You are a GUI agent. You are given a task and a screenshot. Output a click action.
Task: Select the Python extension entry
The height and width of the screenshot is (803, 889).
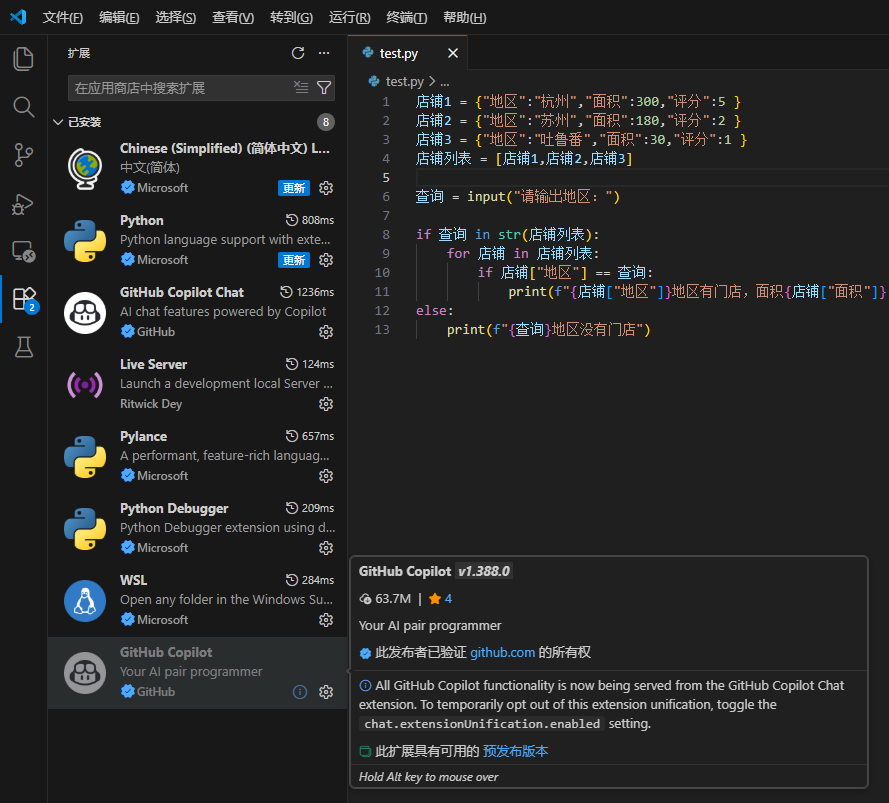[x=197, y=240]
